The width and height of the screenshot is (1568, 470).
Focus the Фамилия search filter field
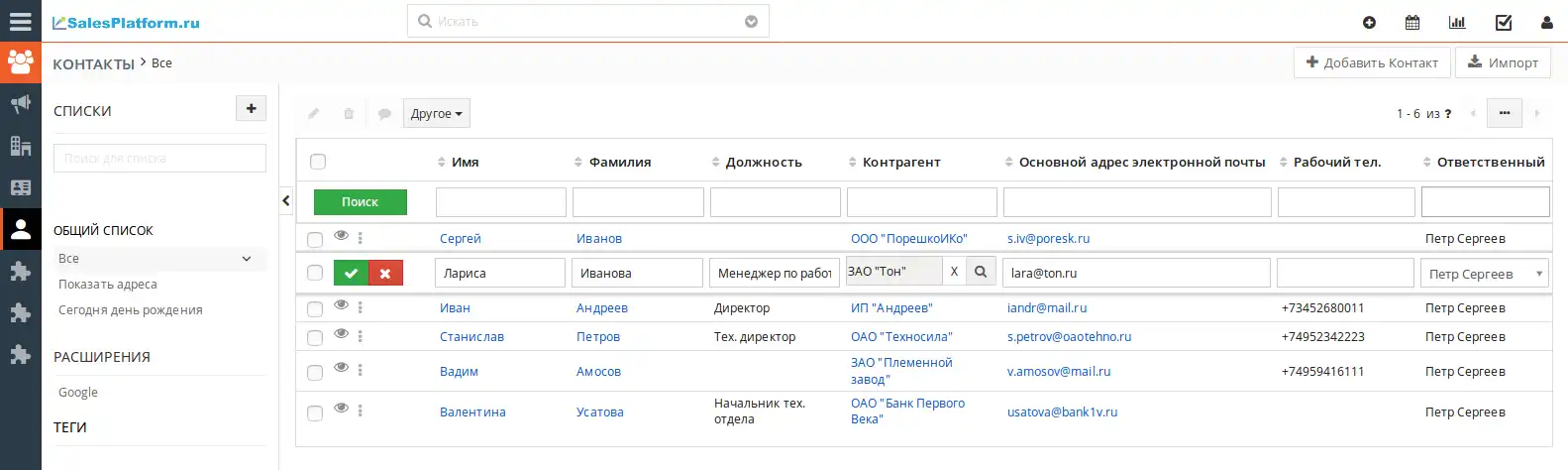pos(638,202)
